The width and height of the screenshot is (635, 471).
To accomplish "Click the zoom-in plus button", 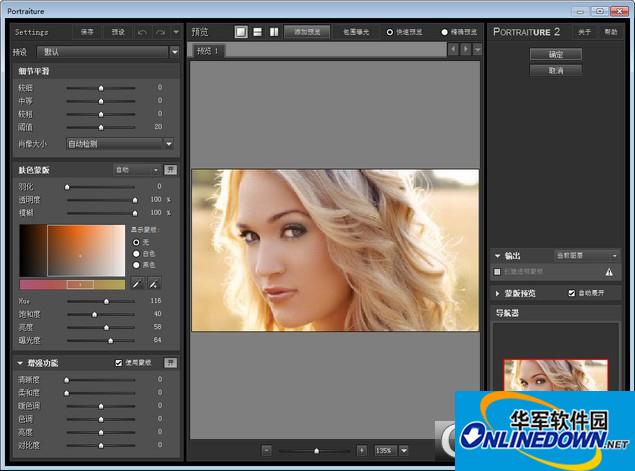I will [361, 451].
